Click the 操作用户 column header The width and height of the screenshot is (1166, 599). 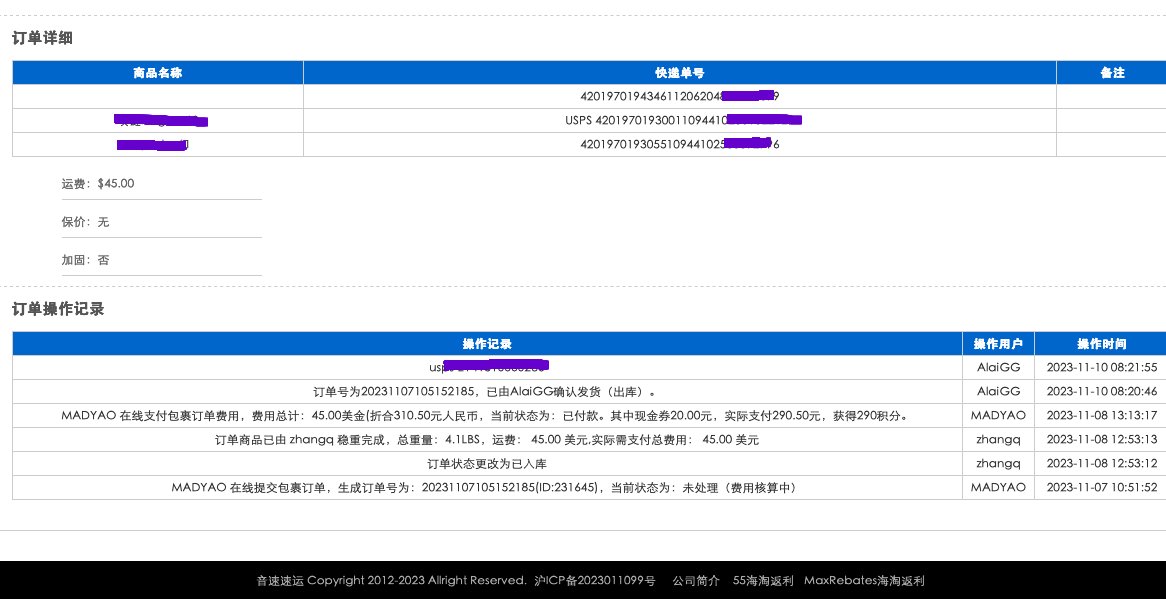click(x=998, y=344)
